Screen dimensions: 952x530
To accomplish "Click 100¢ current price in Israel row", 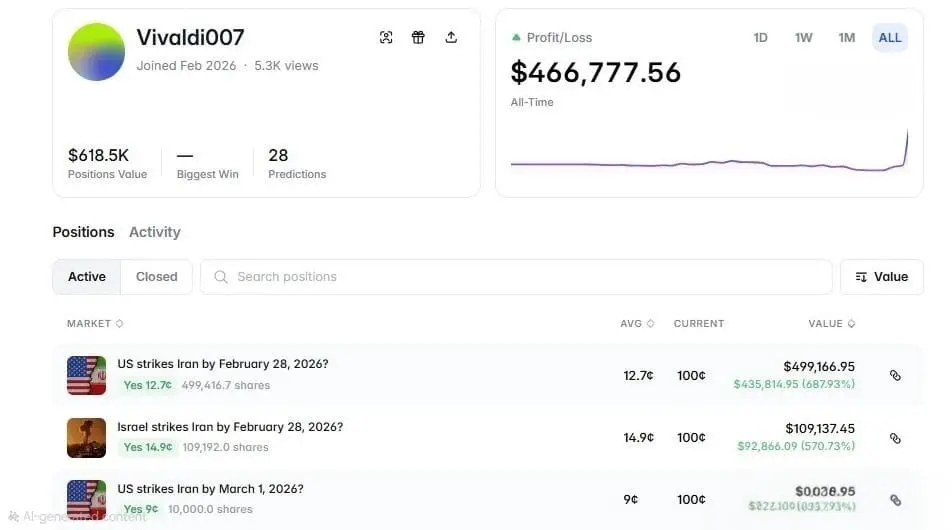I will pyautogui.click(x=691, y=437).
